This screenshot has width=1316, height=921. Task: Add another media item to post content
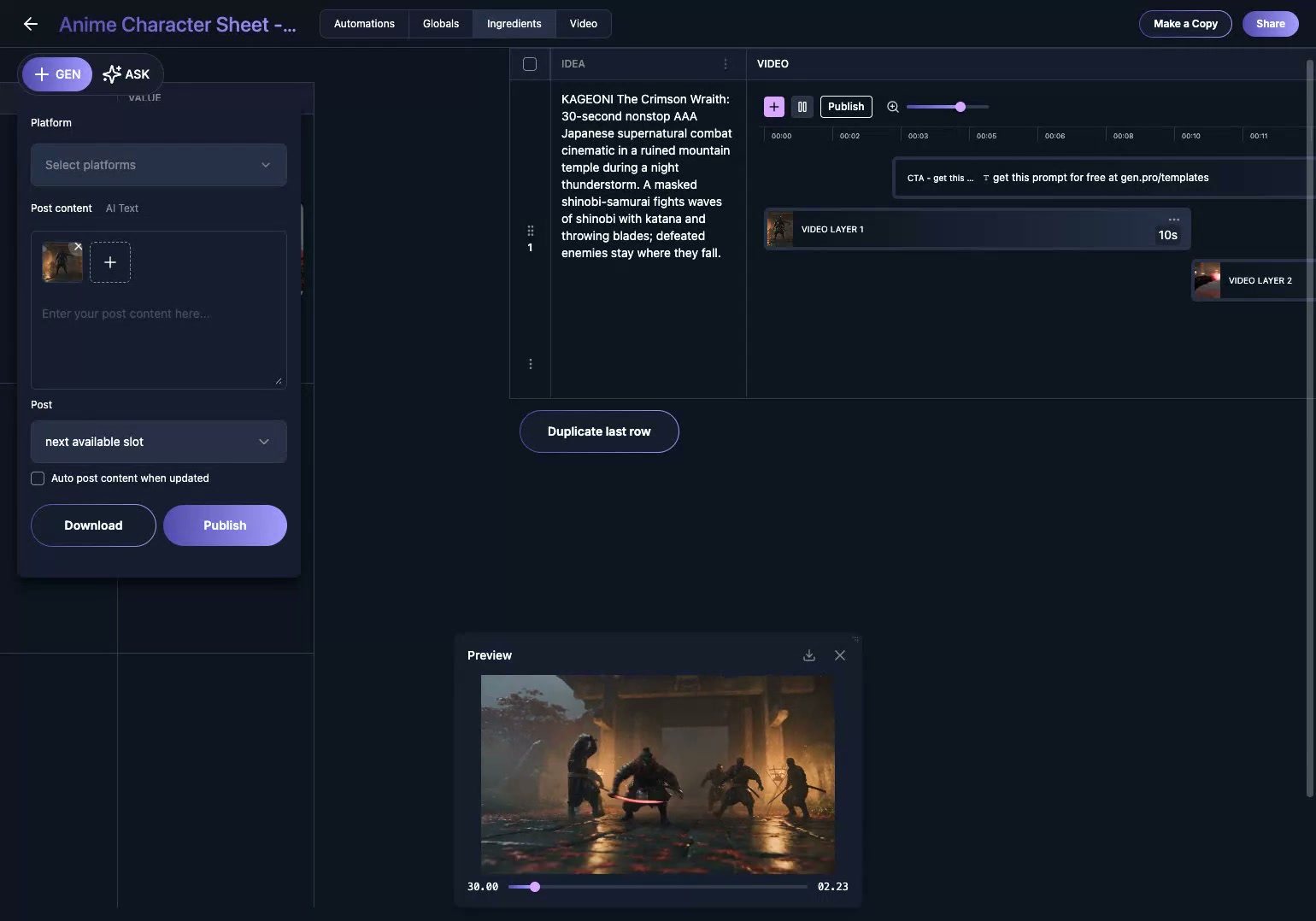click(110, 262)
